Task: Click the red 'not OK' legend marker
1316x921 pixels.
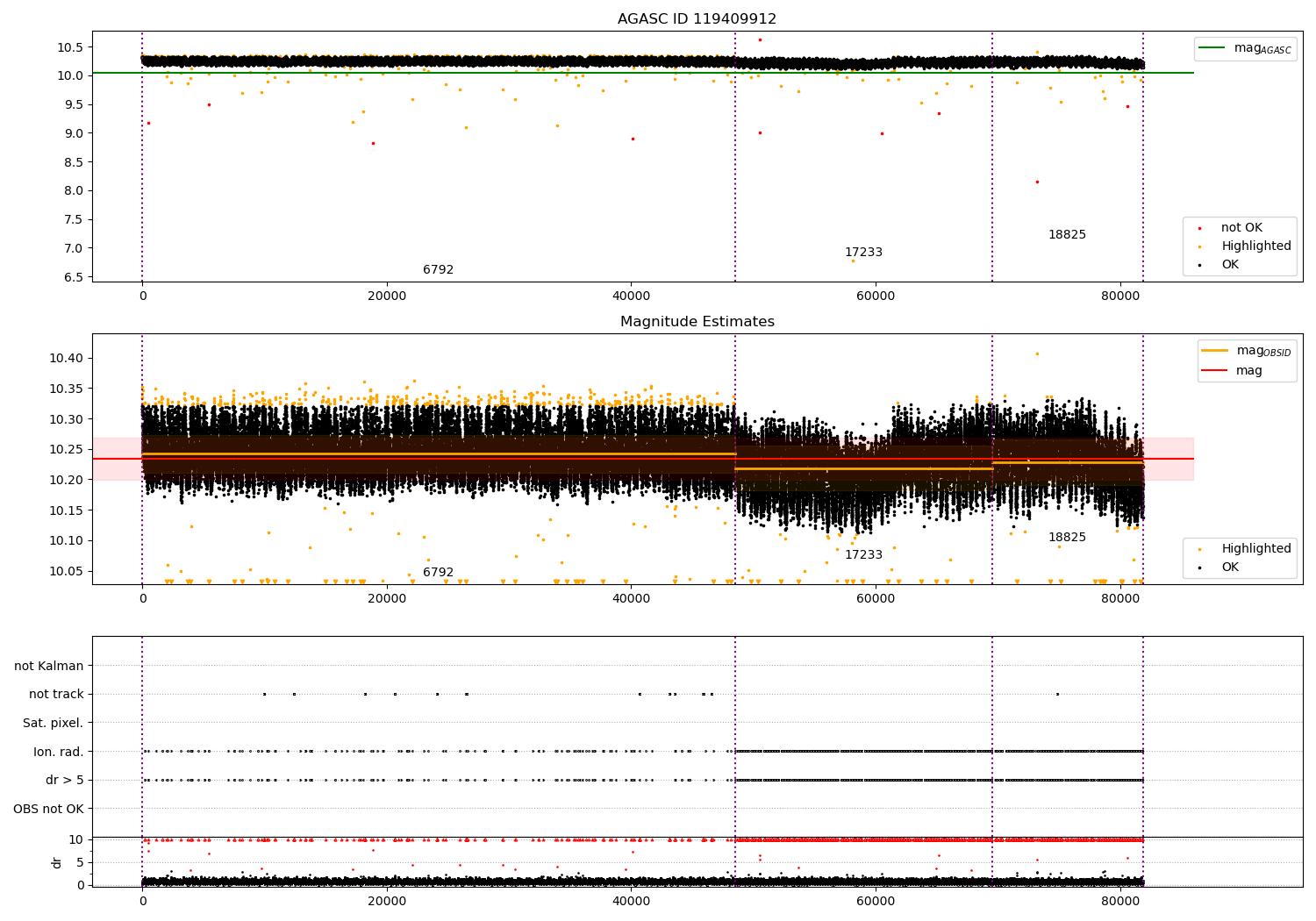Action: (1199, 228)
